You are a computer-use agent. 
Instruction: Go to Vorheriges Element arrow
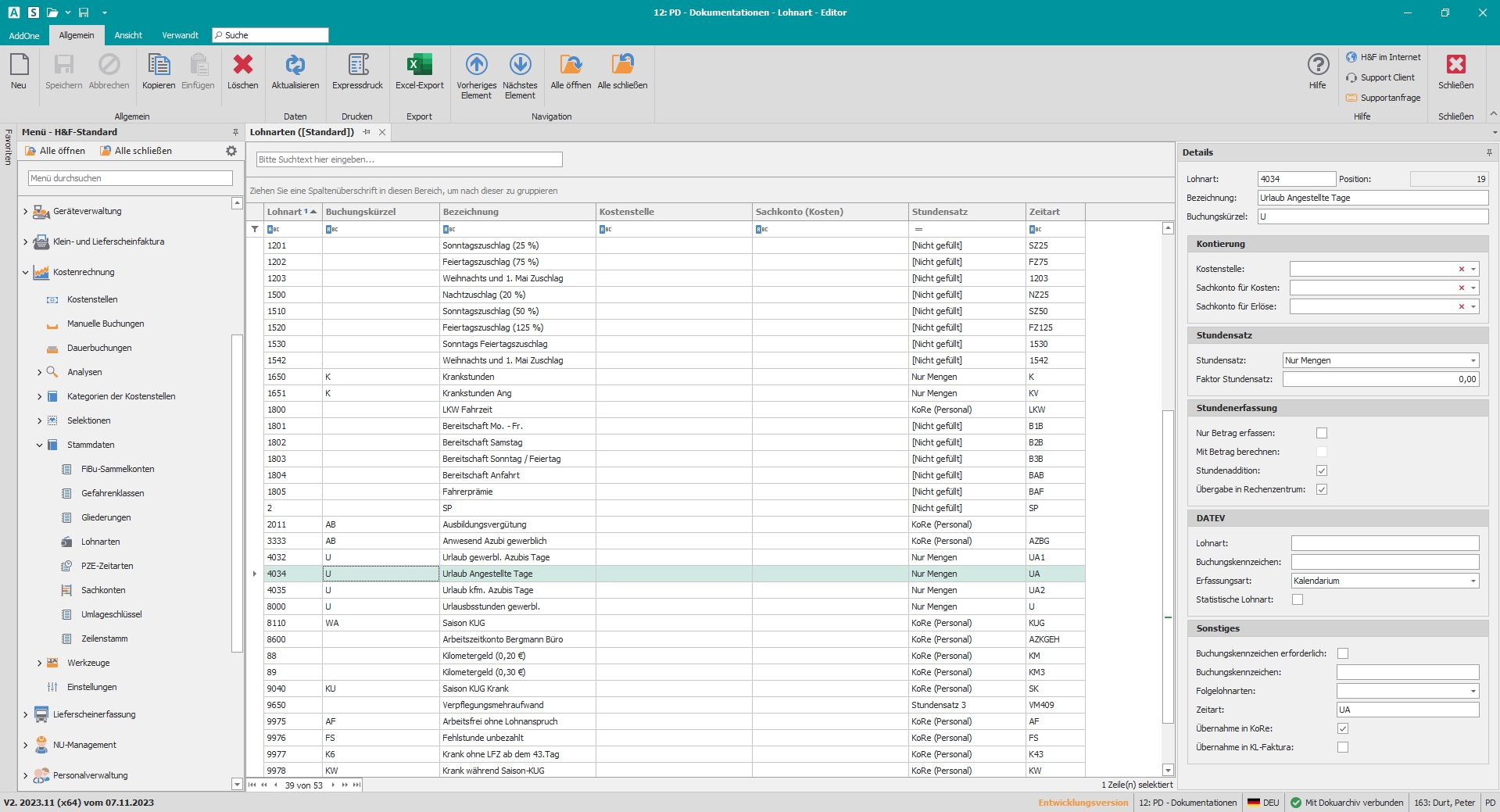476,66
